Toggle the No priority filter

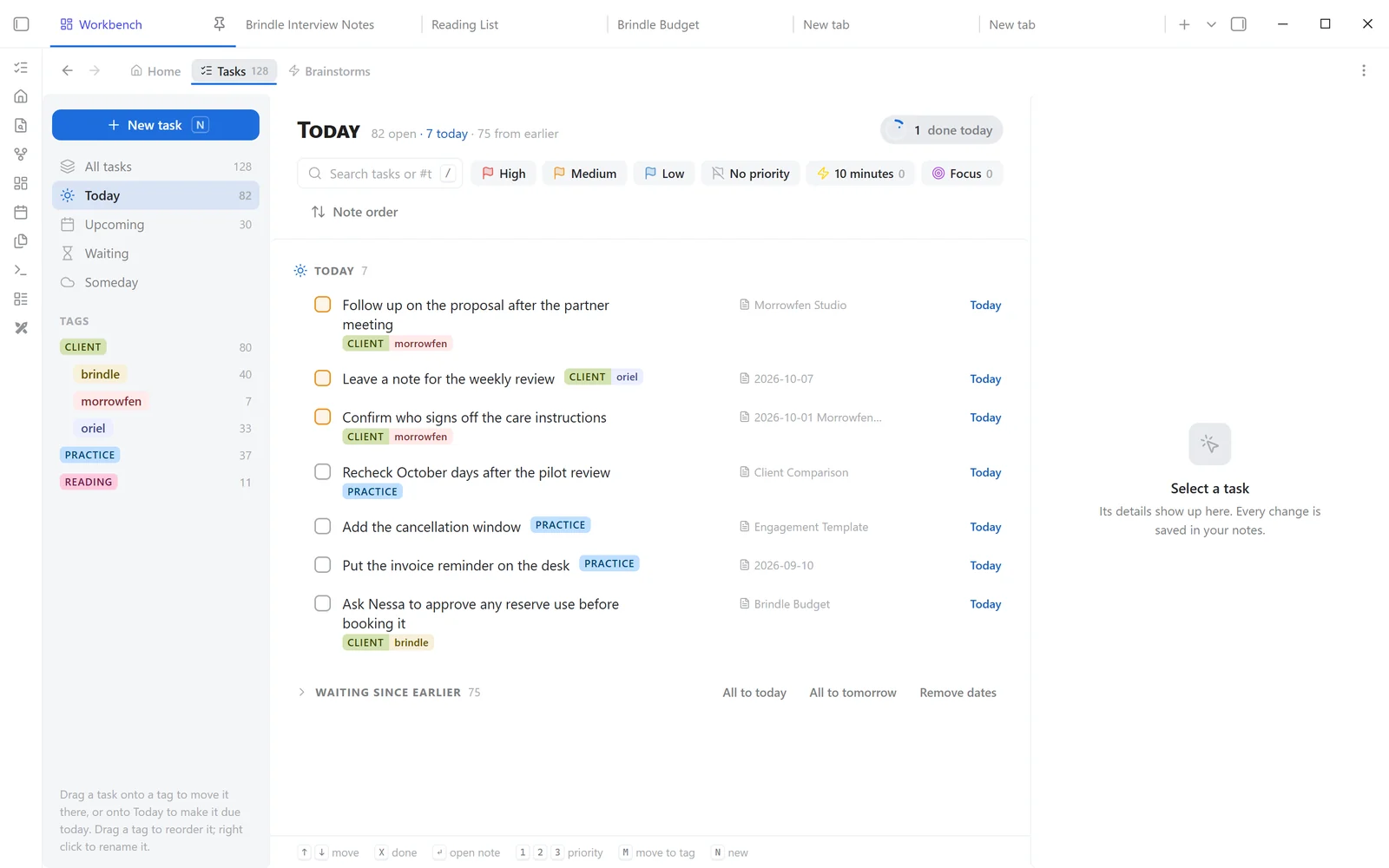750,174
